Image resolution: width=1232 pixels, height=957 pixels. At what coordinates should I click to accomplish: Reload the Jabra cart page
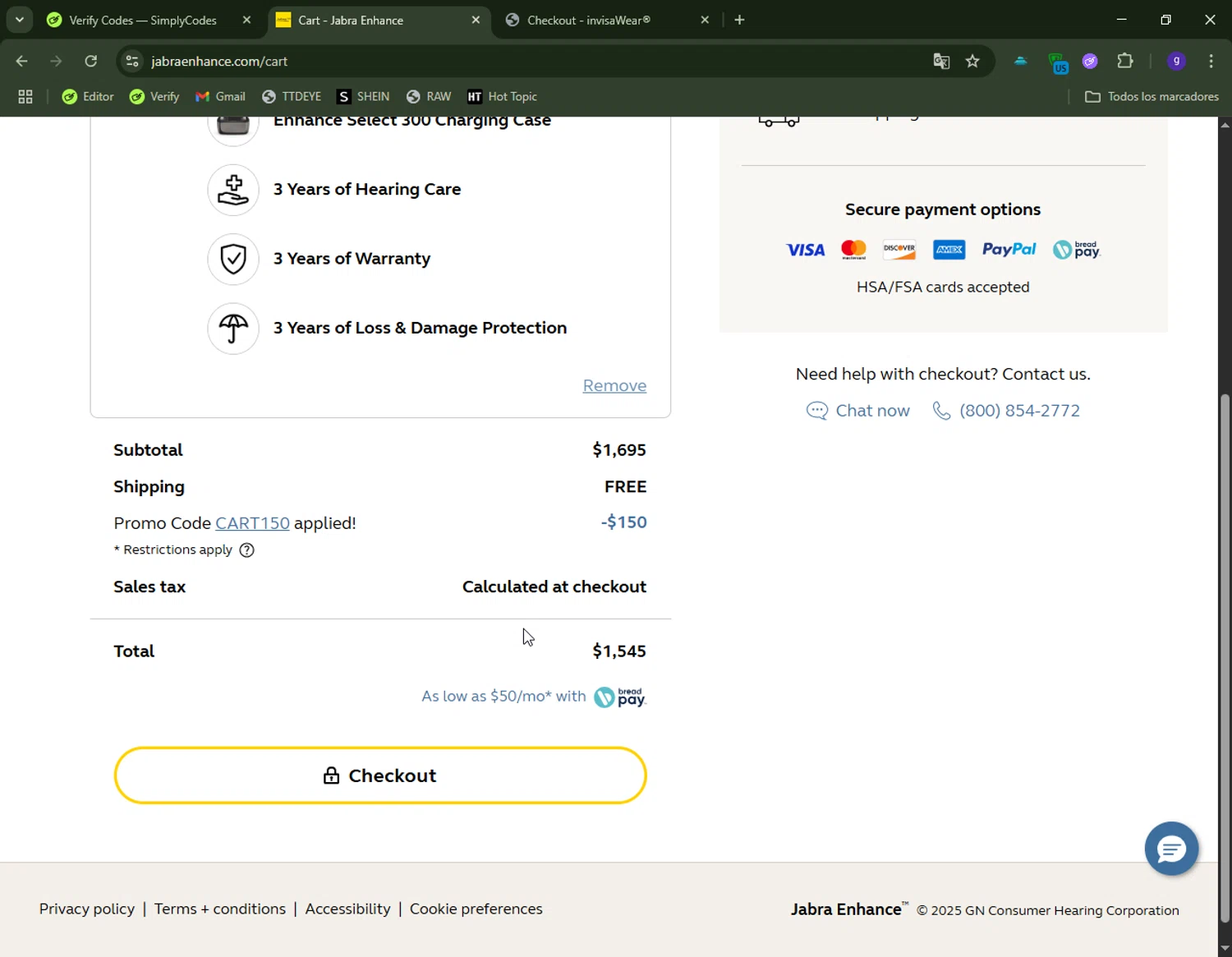(90, 61)
